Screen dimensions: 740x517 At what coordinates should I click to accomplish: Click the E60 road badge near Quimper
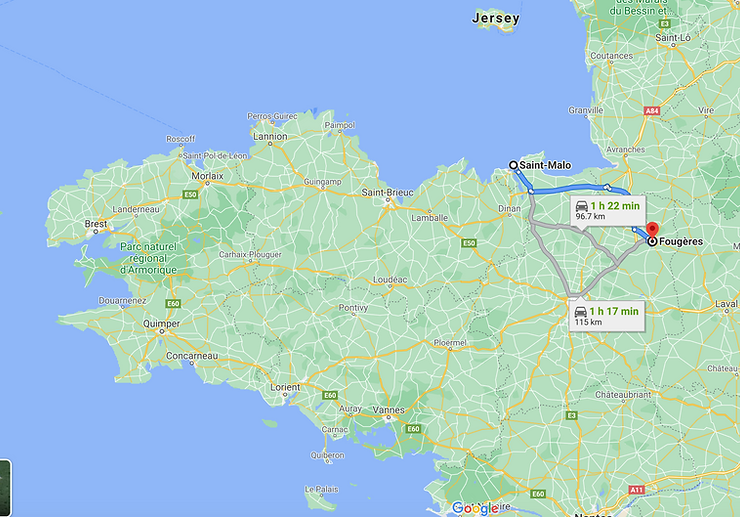173,304
